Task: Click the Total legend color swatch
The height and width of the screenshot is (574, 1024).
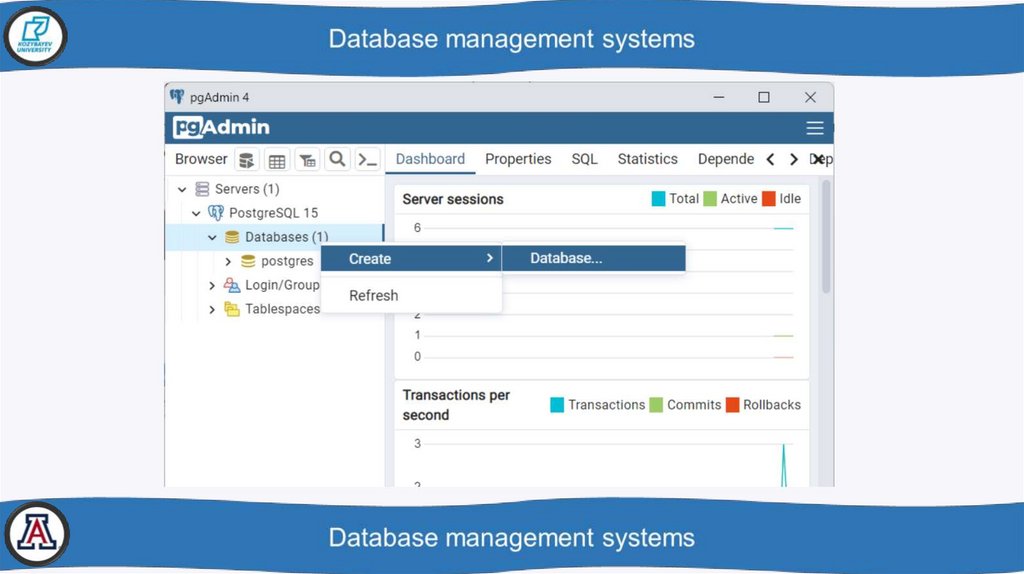Action: click(x=658, y=199)
